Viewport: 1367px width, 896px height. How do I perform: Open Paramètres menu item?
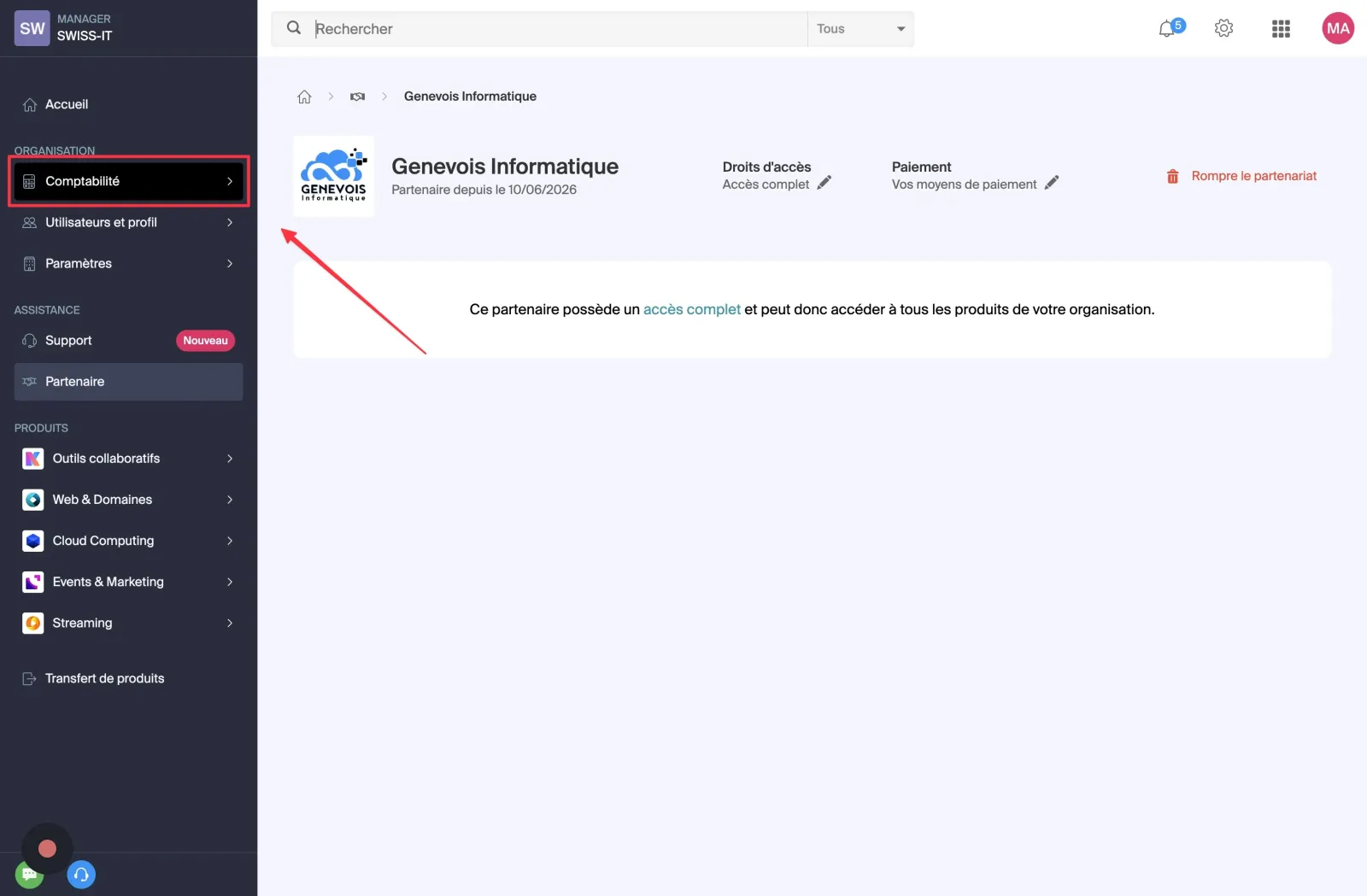click(128, 263)
